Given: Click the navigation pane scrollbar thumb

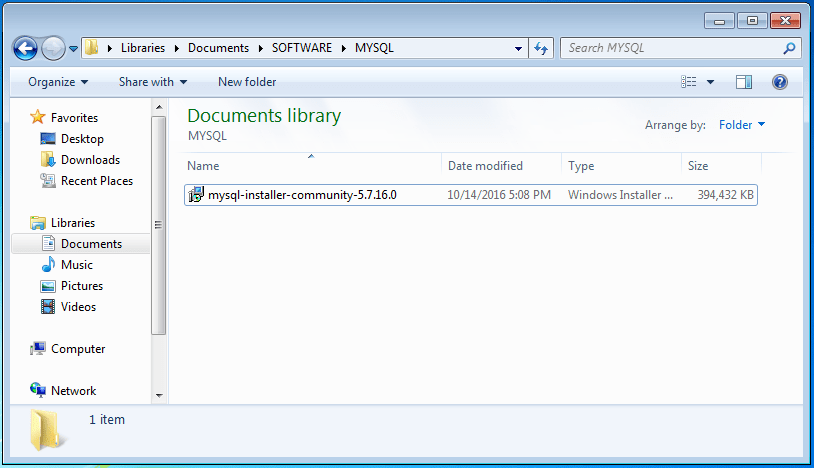Looking at the screenshot, I should point(159,225).
